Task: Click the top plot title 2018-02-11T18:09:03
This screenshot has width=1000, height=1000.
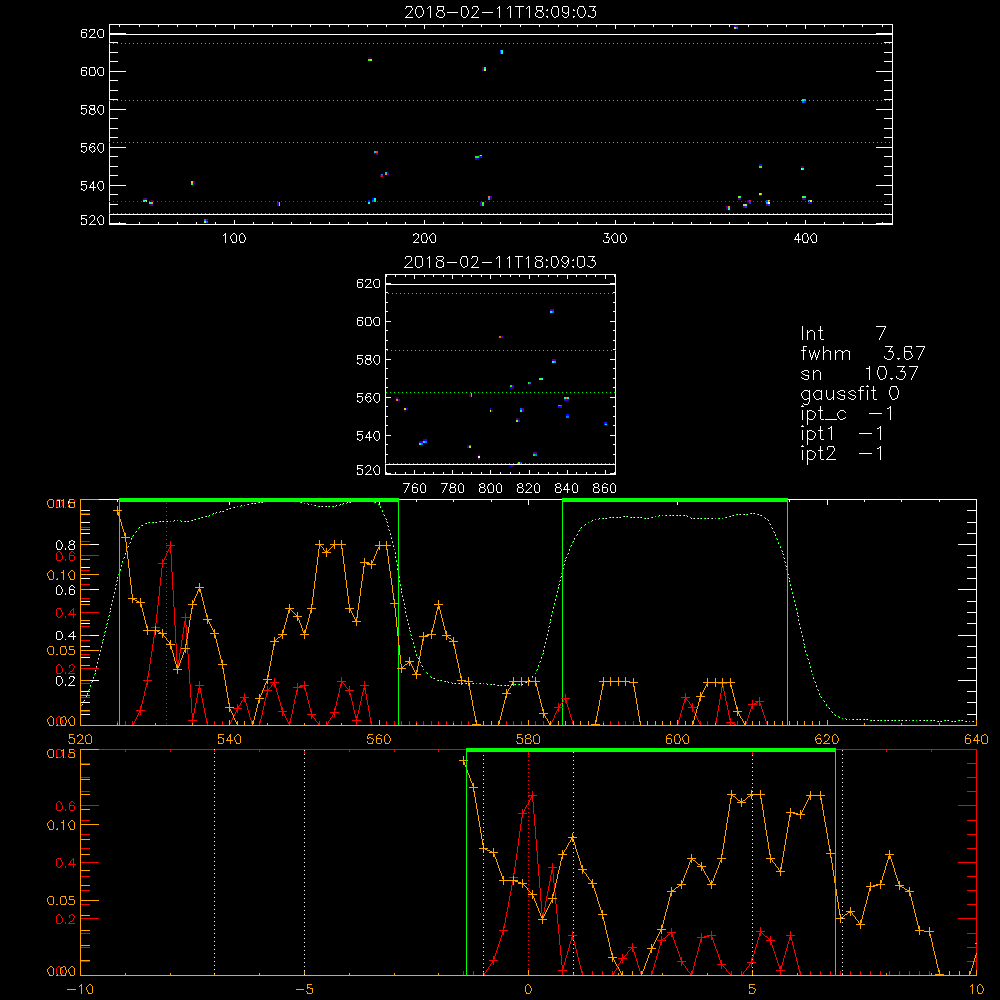Action: pyautogui.click(x=501, y=12)
